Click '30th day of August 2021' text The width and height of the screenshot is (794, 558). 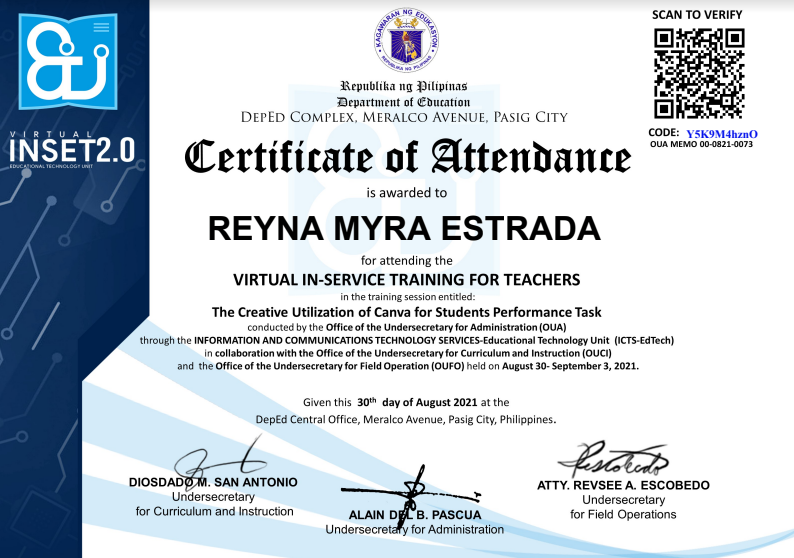(x=417, y=402)
